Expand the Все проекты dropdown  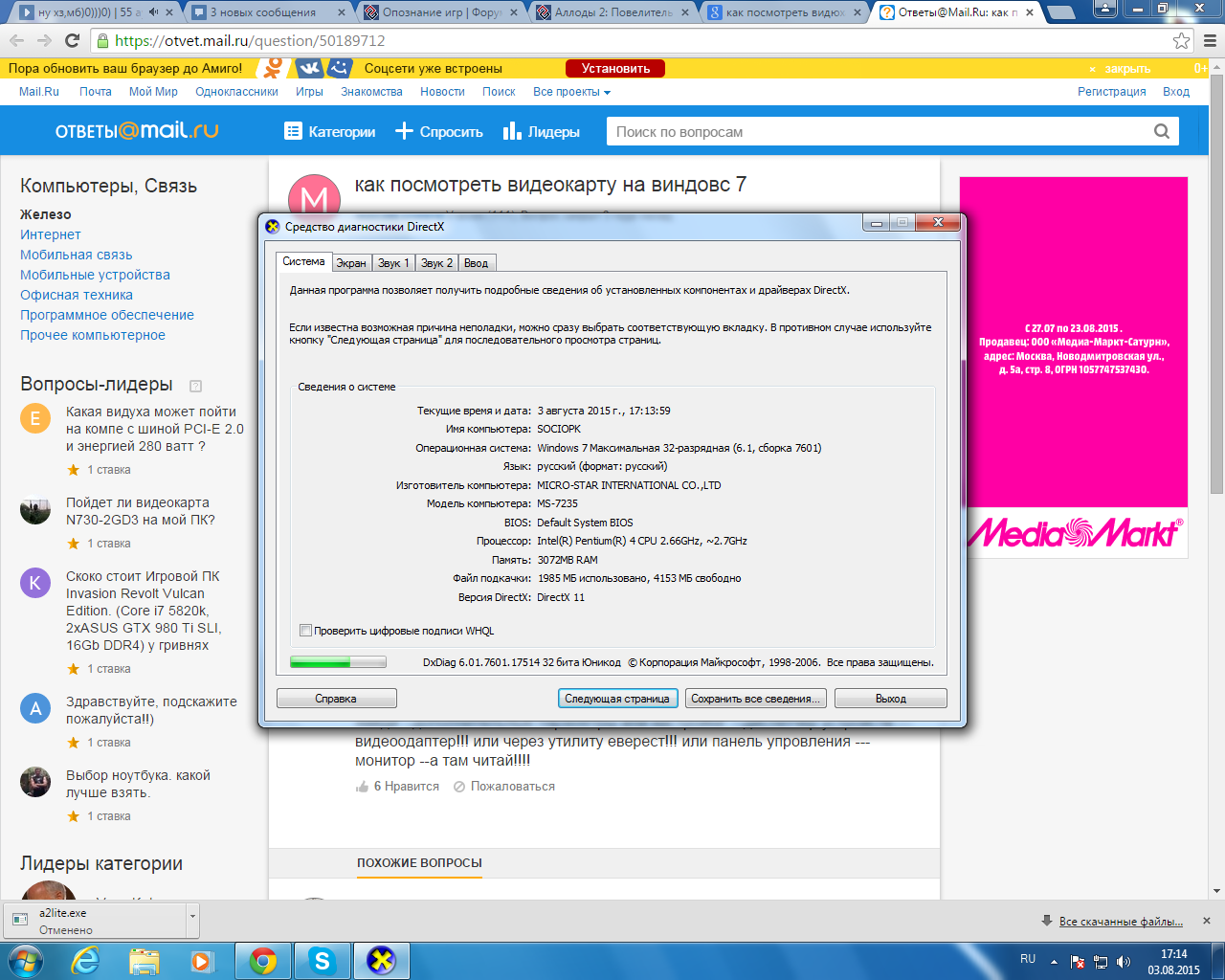571,92
